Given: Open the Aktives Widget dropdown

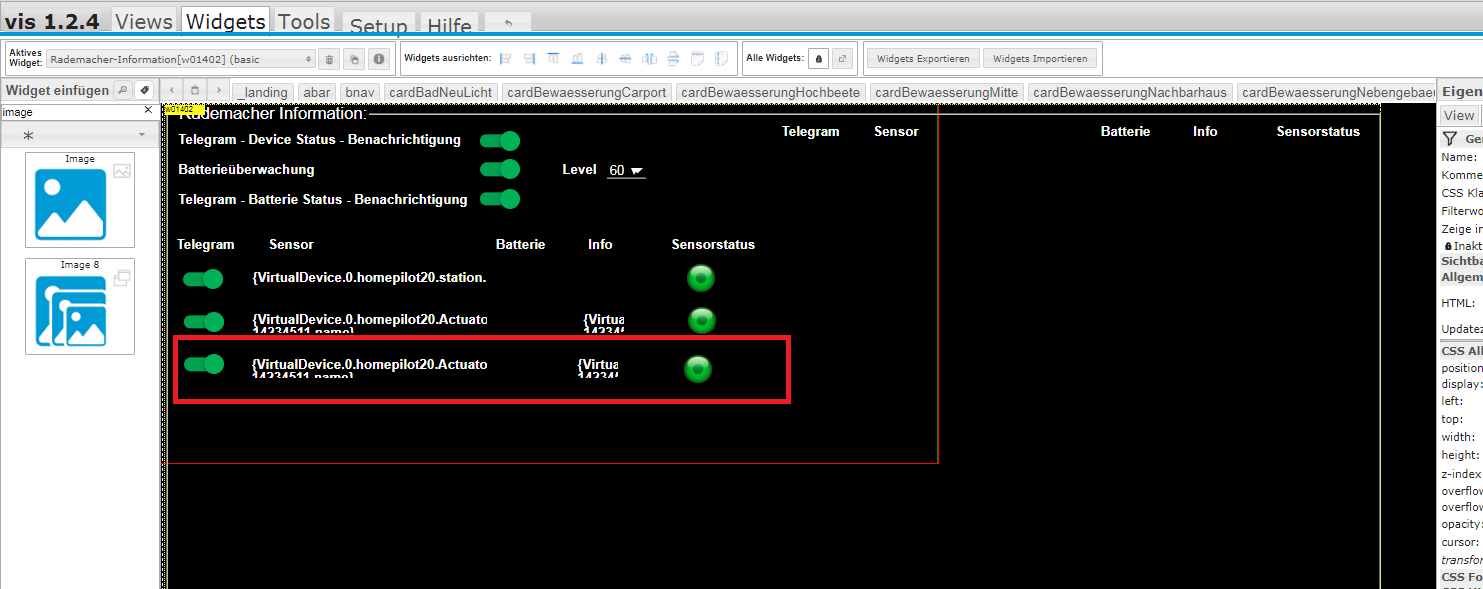Looking at the screenshot, I should coord(181,59).
